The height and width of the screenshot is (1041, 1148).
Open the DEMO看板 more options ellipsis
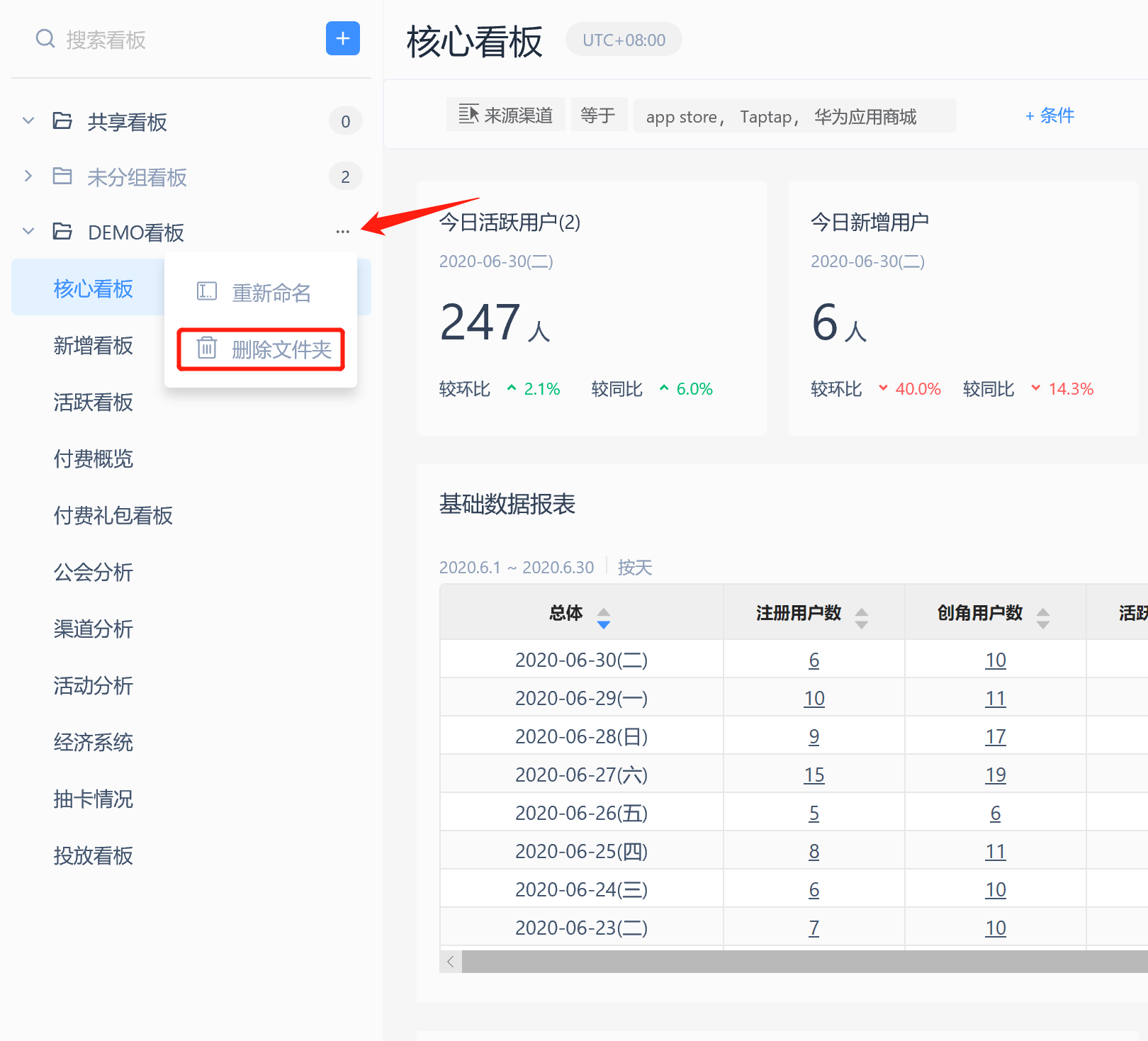pyautogui.click(x=343, y=232)
